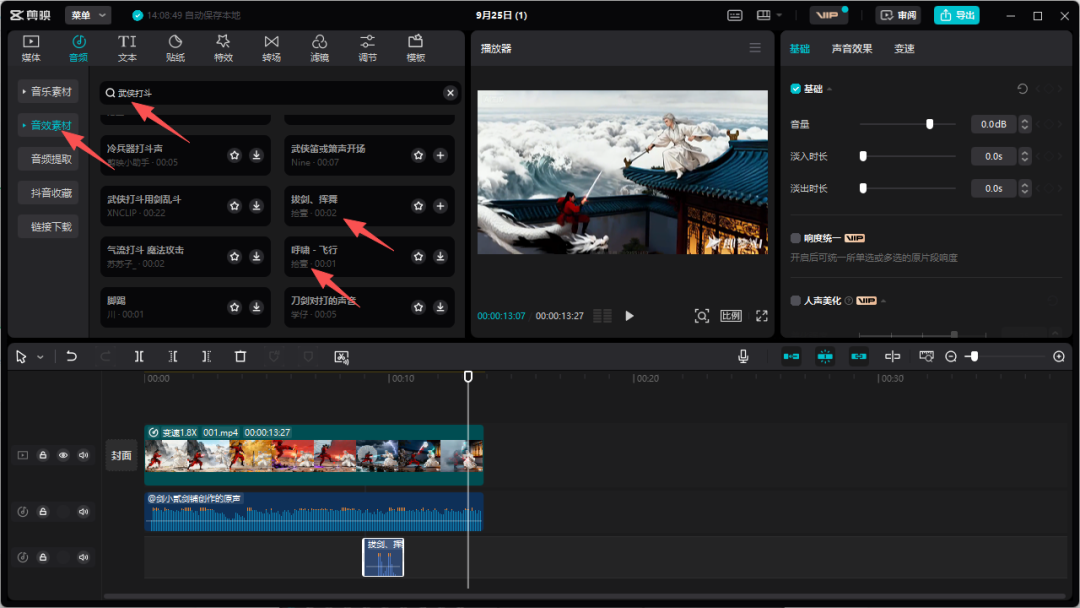Clear the sound effect search field

pyautogui.click(x=450, y=93)
